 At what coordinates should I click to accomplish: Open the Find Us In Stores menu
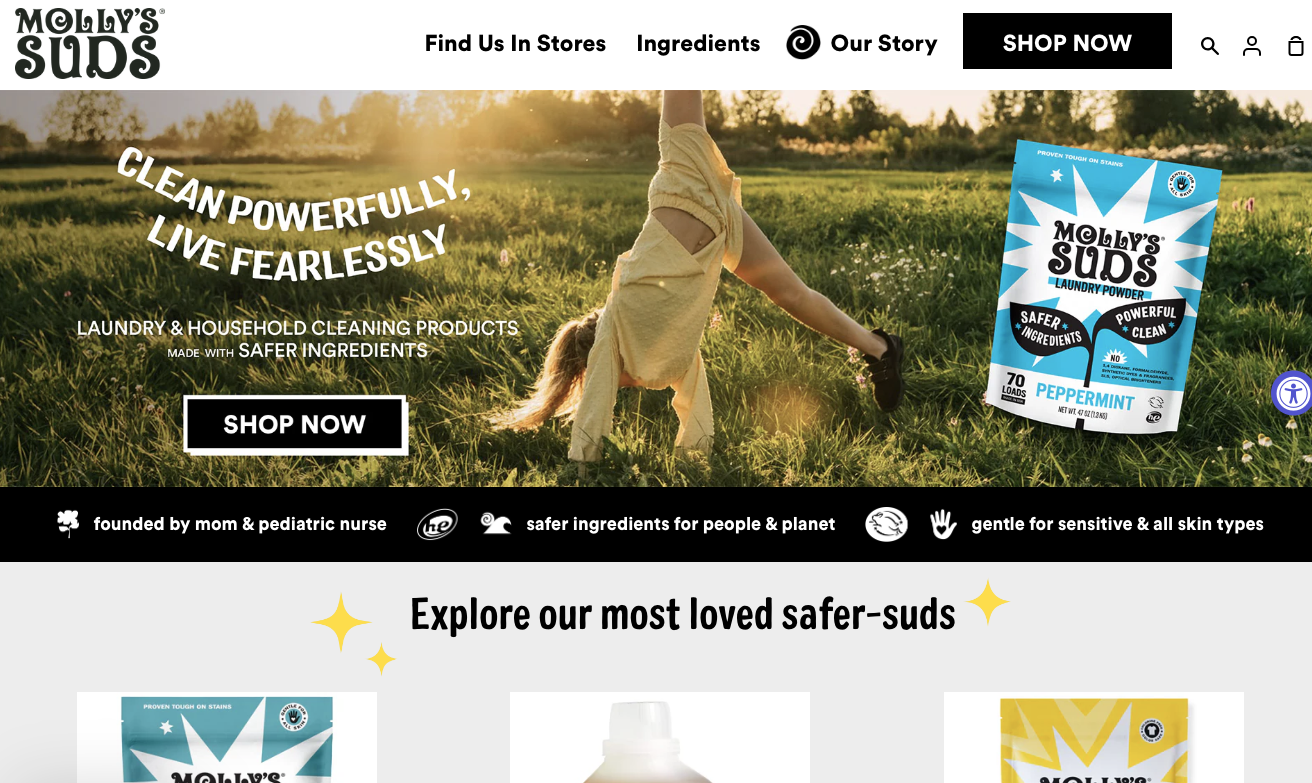pyautogui.click(x=515, y=43)
